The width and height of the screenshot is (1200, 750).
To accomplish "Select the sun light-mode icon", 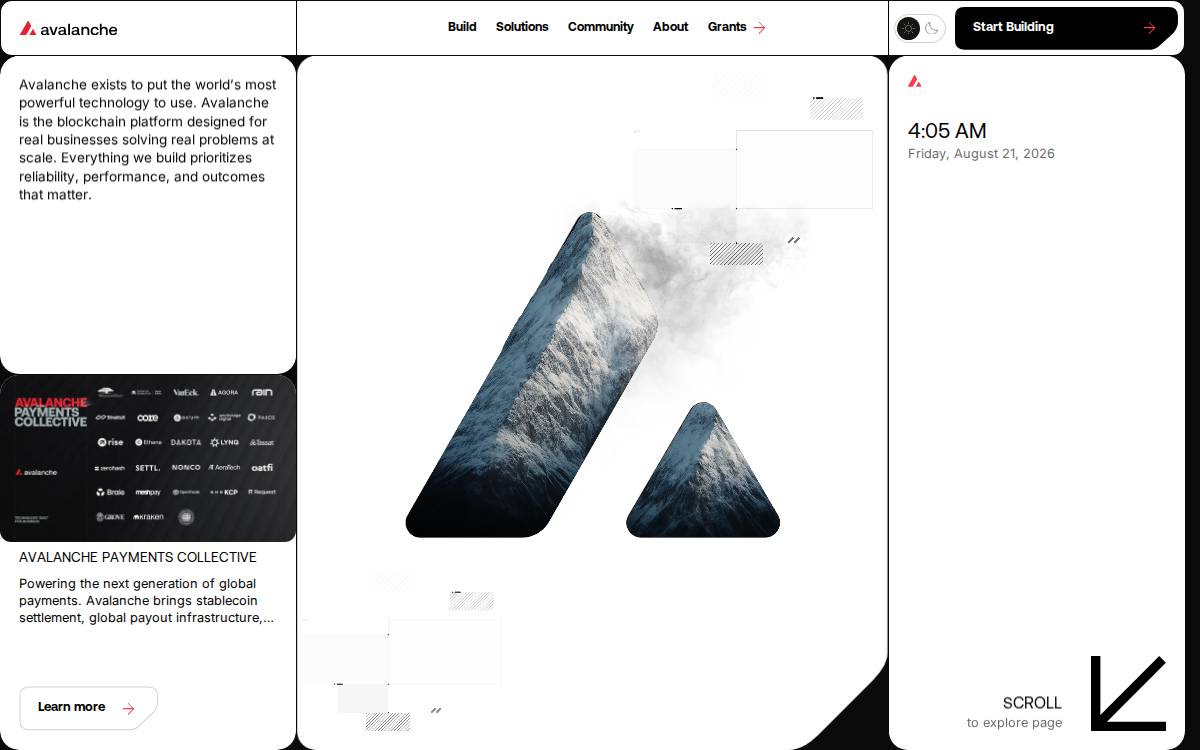I will pos(908,28).
